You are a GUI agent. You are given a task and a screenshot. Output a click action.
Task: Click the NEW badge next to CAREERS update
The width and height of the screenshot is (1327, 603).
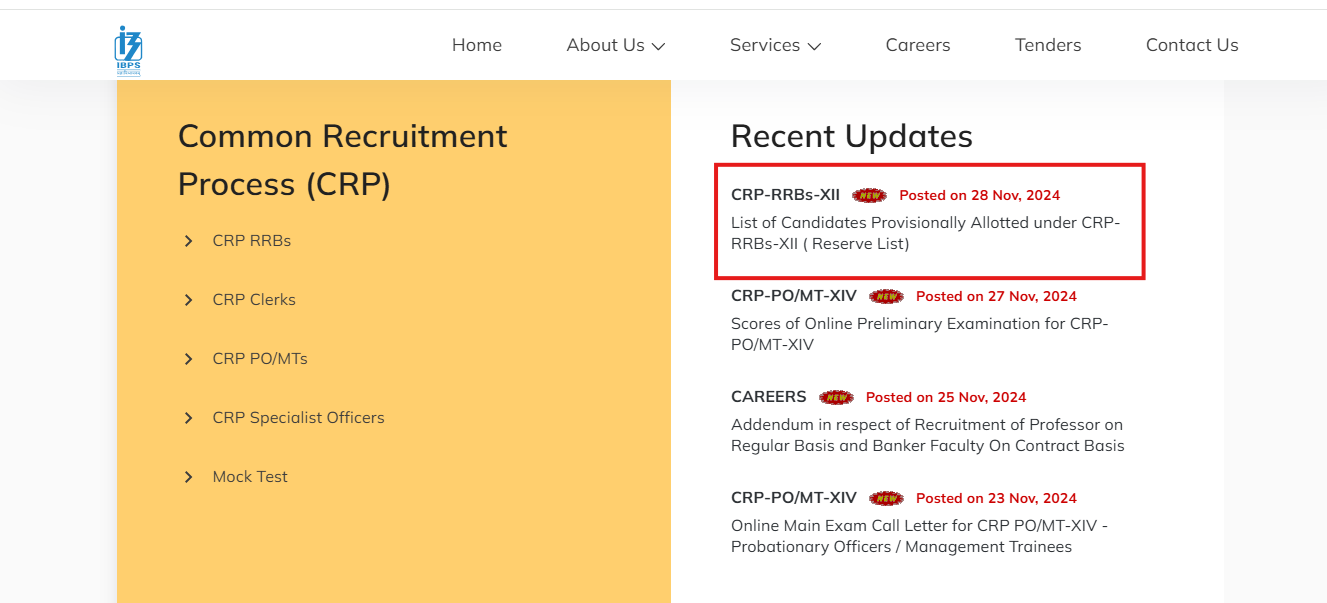pyautogui.click(x=836, y=397)
